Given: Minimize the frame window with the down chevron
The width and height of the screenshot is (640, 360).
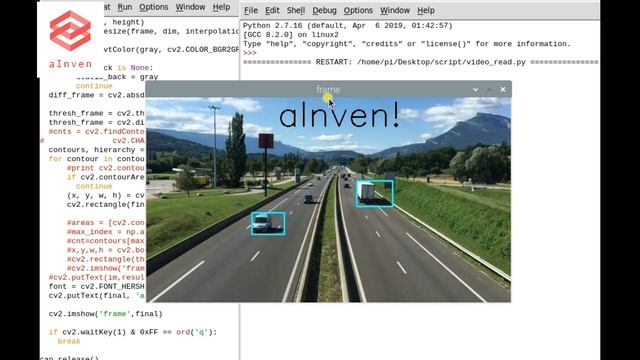Looking at the screenshot, I should [475, 89].
